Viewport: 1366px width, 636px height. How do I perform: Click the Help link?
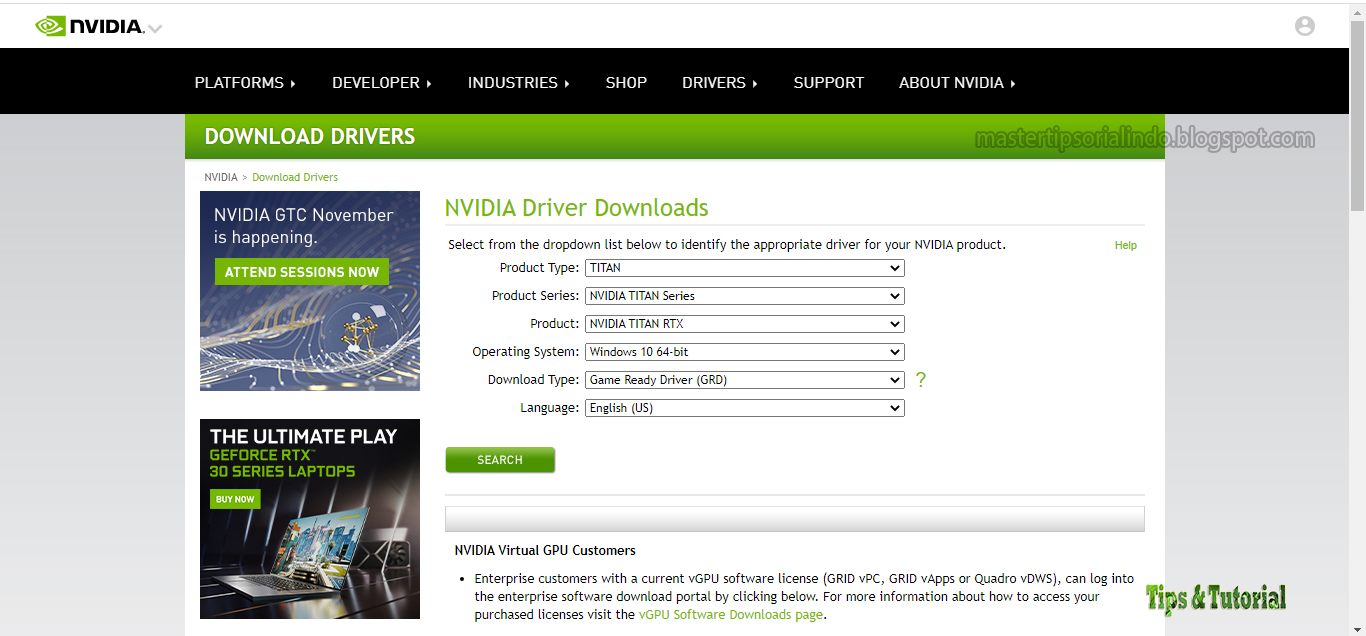click(1126, 245)
